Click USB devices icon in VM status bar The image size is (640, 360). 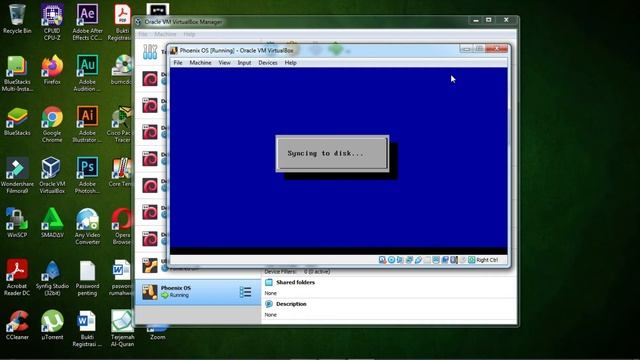[x=418, y=260]
